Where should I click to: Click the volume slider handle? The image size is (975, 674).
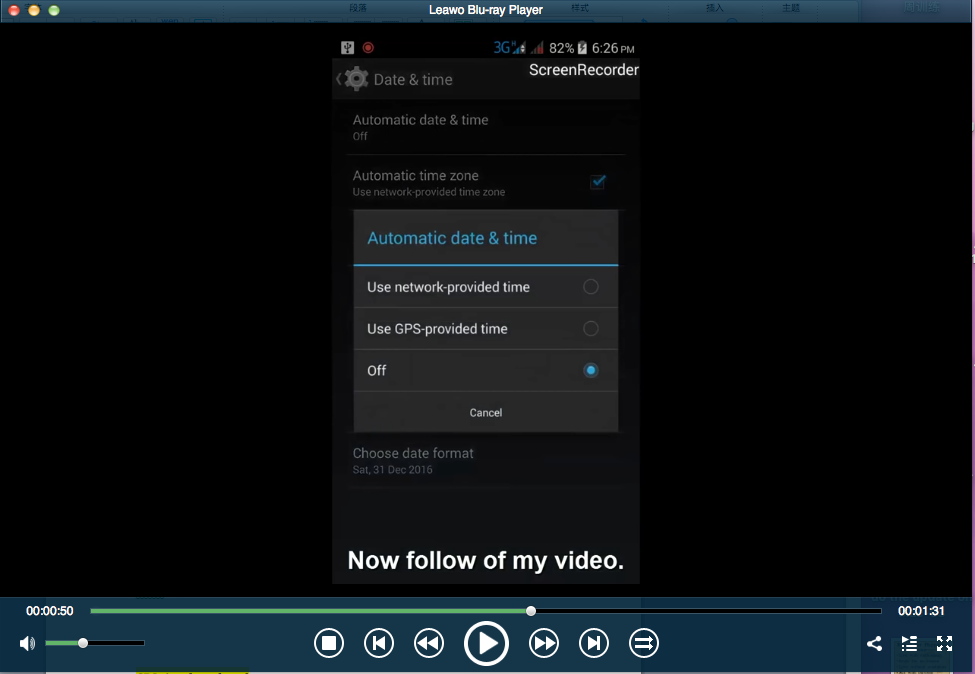pyautogui.click(x=83, y=643)
